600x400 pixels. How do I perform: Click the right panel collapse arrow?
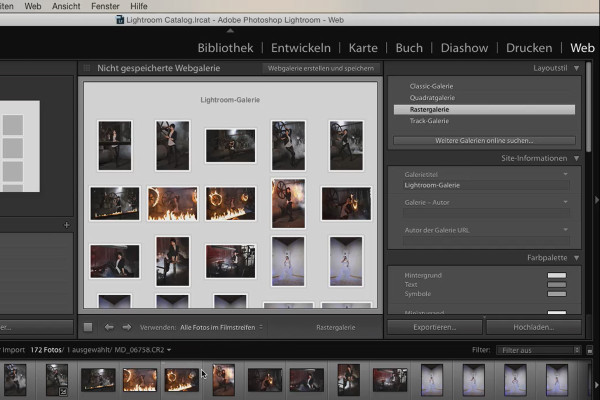[596, 200]
